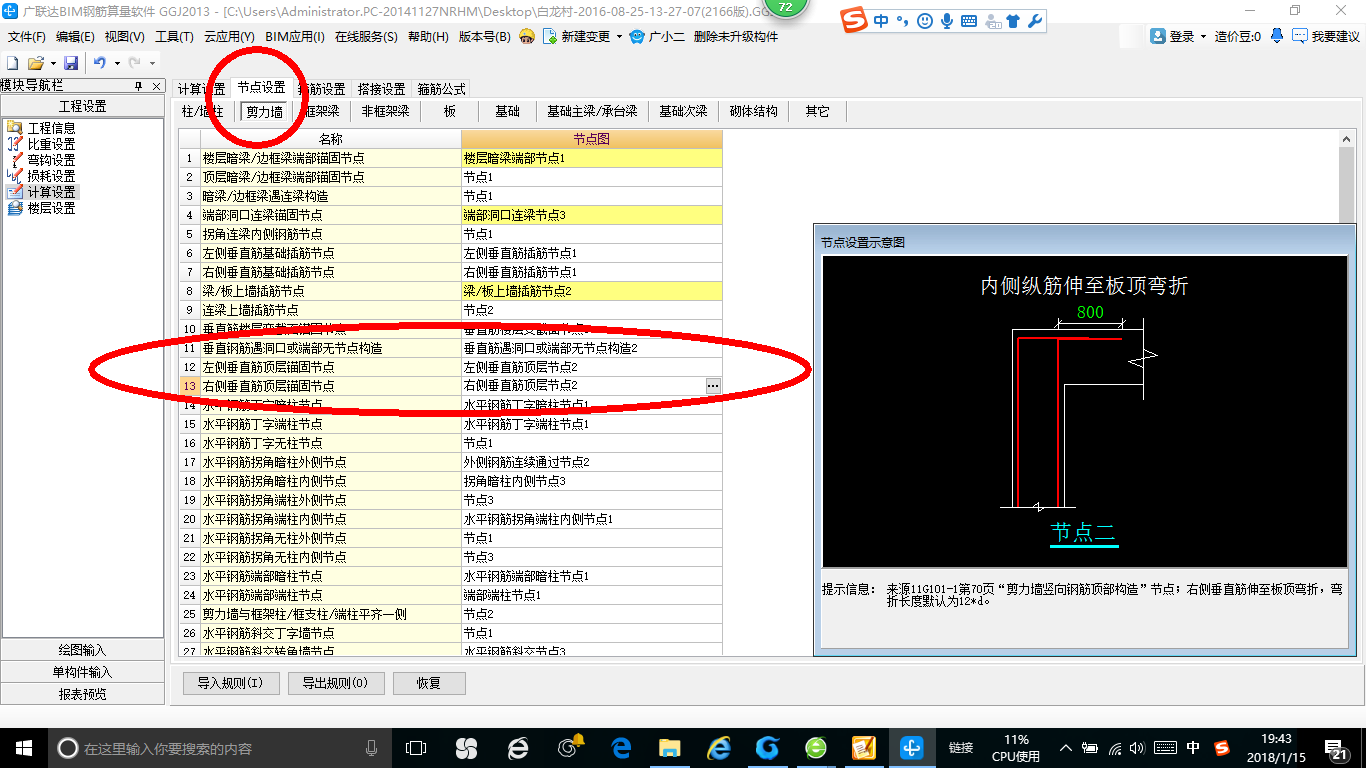Click Sogou wrench settings icon

click(x=1035, y=20)
